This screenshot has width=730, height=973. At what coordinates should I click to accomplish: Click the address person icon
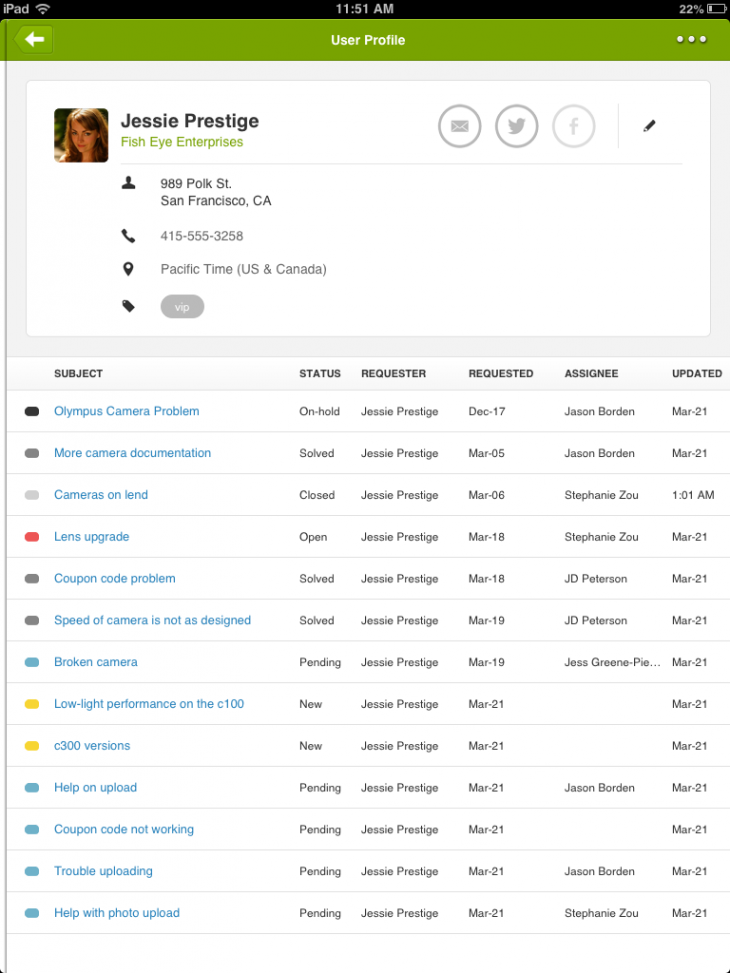point(128,183)
